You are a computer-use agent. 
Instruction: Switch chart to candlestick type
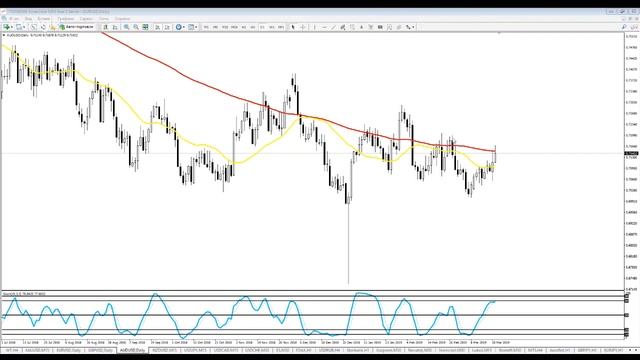115,27
